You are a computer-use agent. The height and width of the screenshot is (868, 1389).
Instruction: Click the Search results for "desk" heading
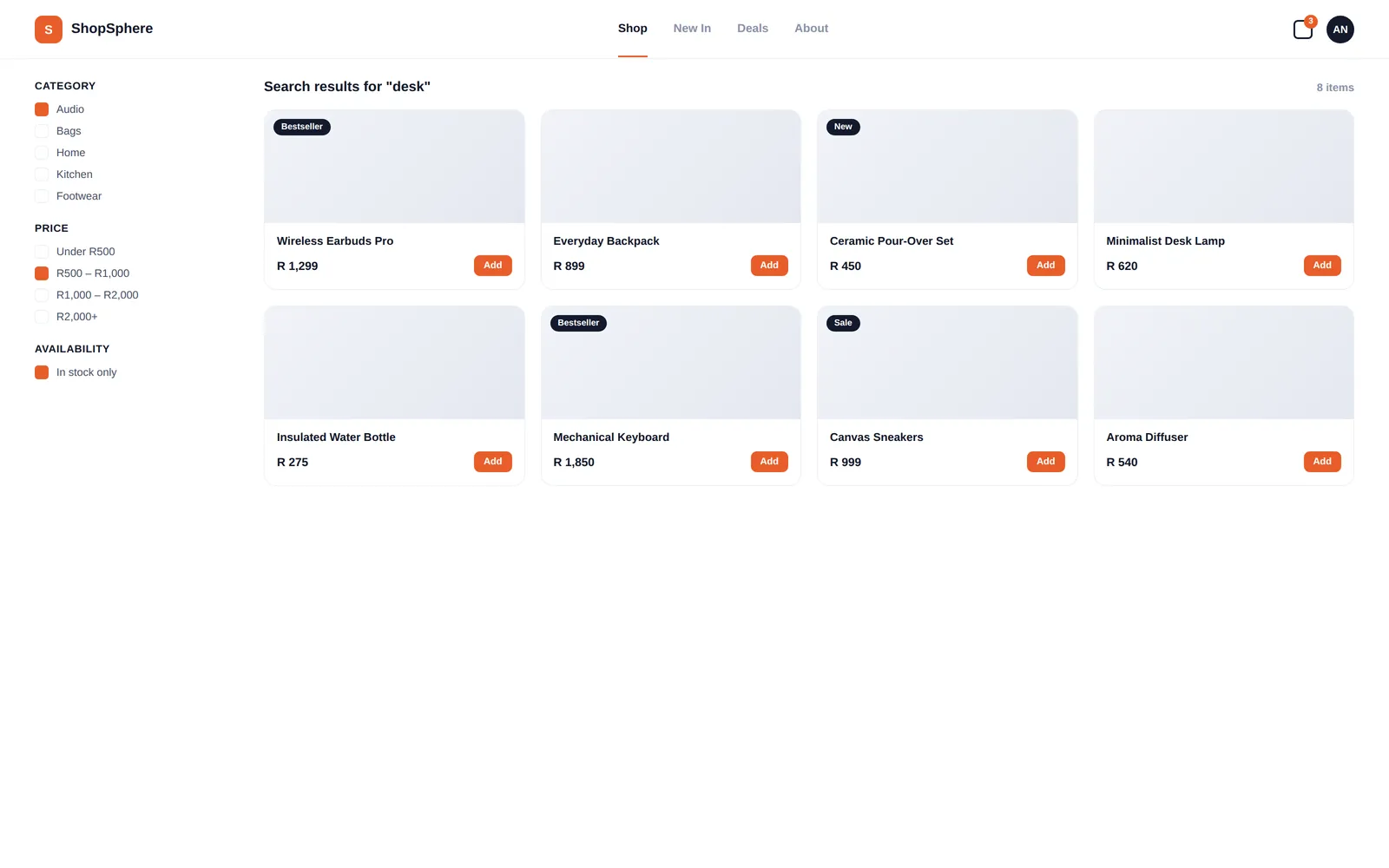(347, 87)
